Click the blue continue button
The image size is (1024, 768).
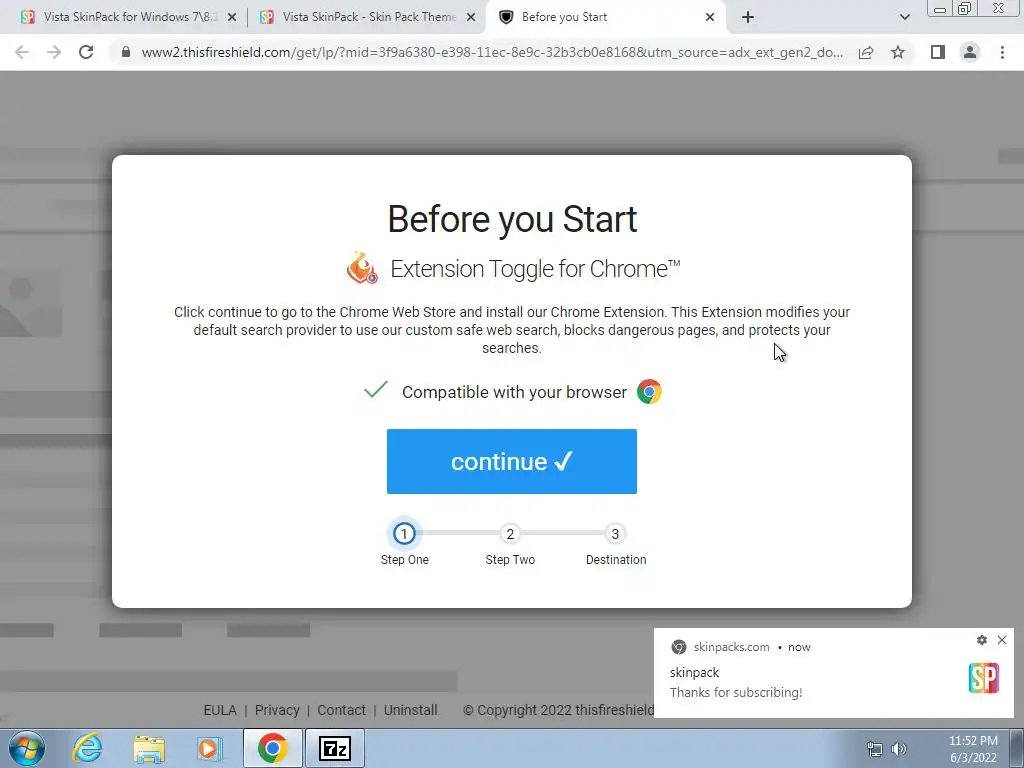(x=511, y=461)
